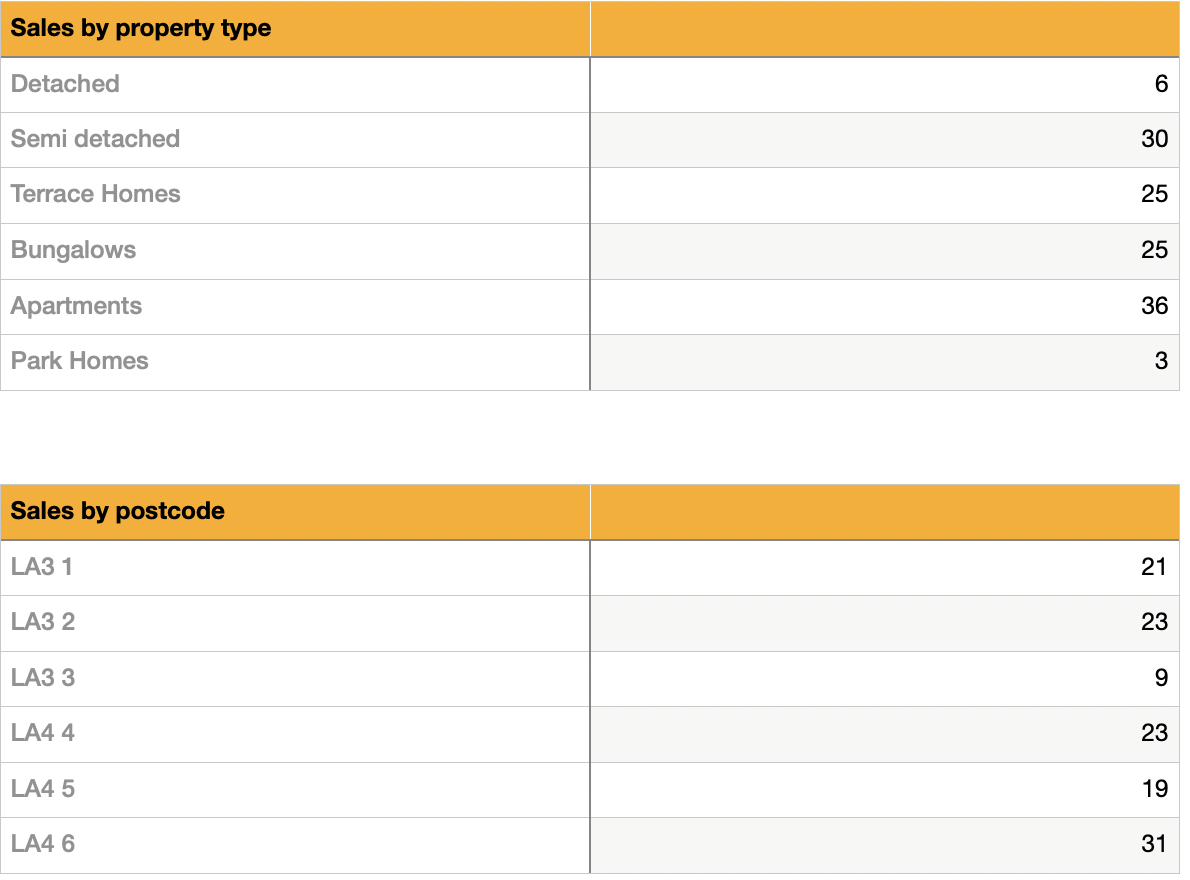Click the 'Semi detached' row label
This screenshot has height=880, width=1190.
[95, 139]
